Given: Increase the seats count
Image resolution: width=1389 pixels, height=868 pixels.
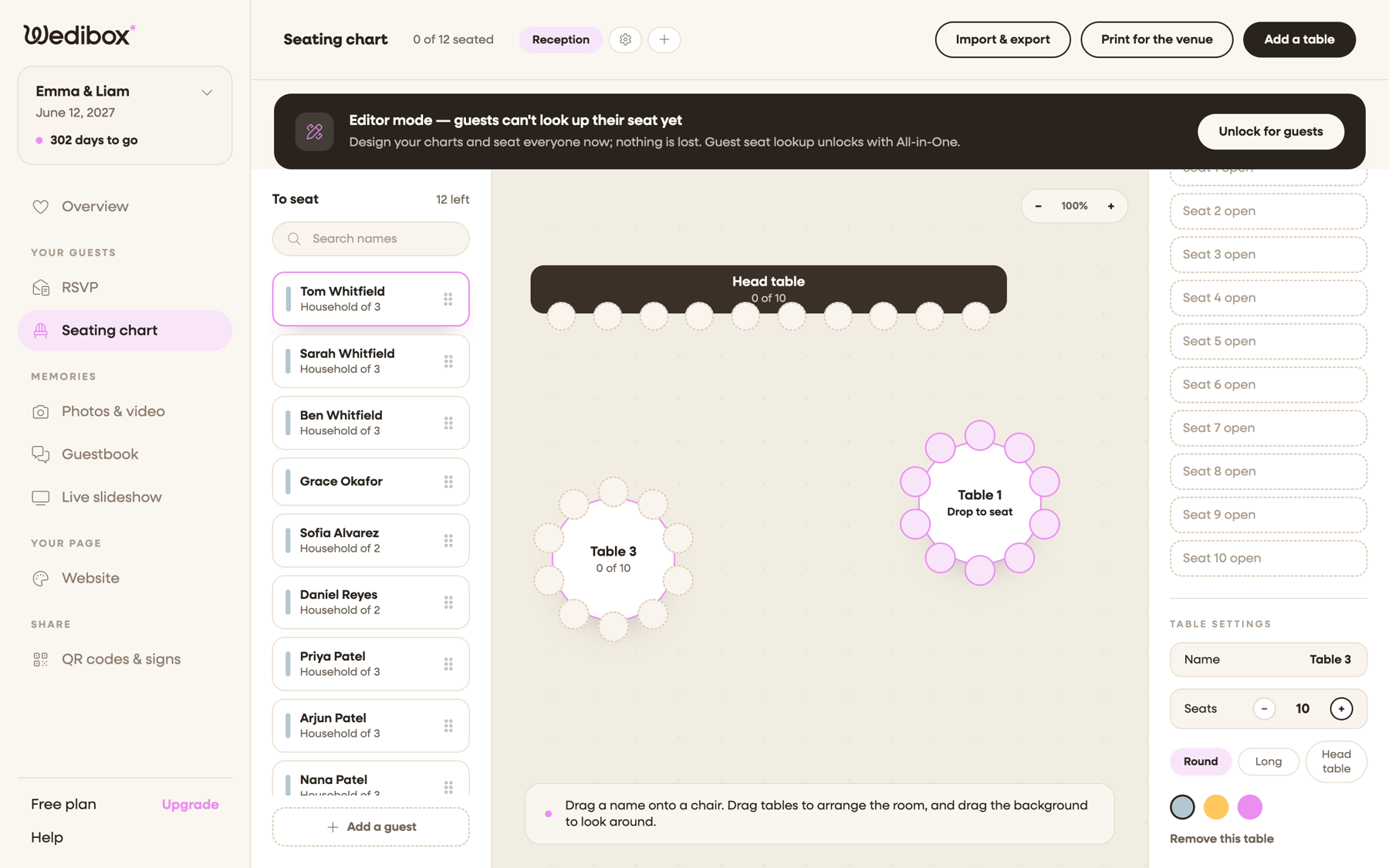Looking at the screenshot, I should 1341,708.
